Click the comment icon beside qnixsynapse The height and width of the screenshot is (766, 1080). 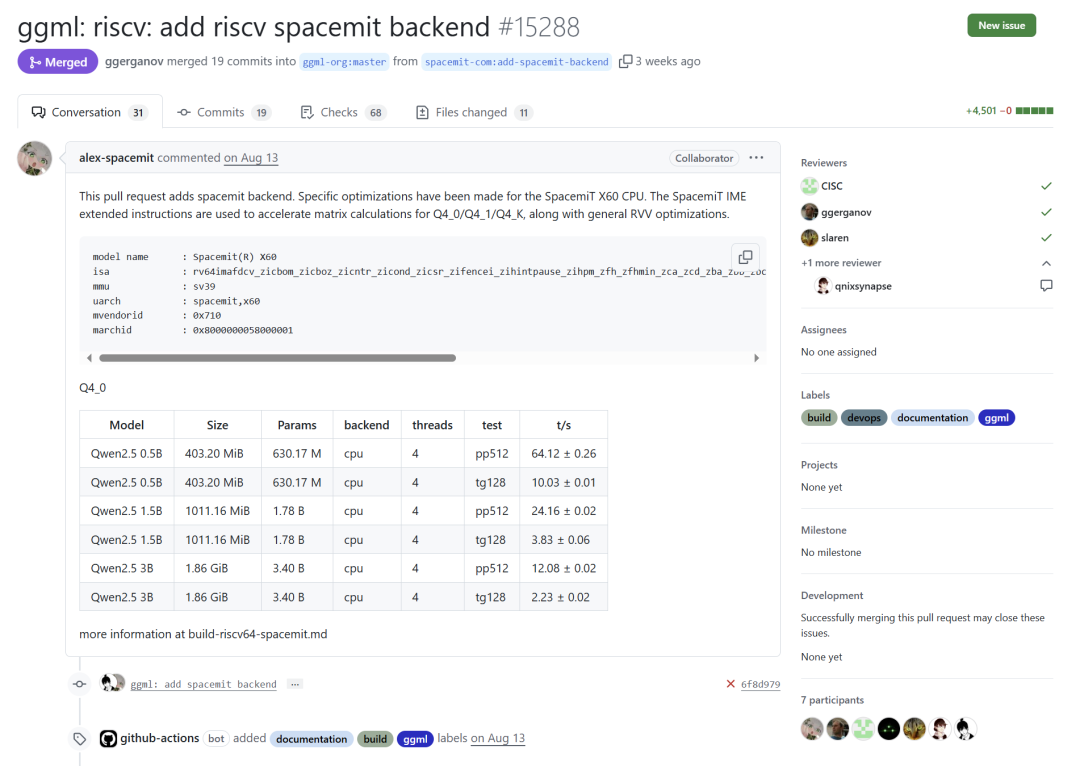tap(1046, 286)
